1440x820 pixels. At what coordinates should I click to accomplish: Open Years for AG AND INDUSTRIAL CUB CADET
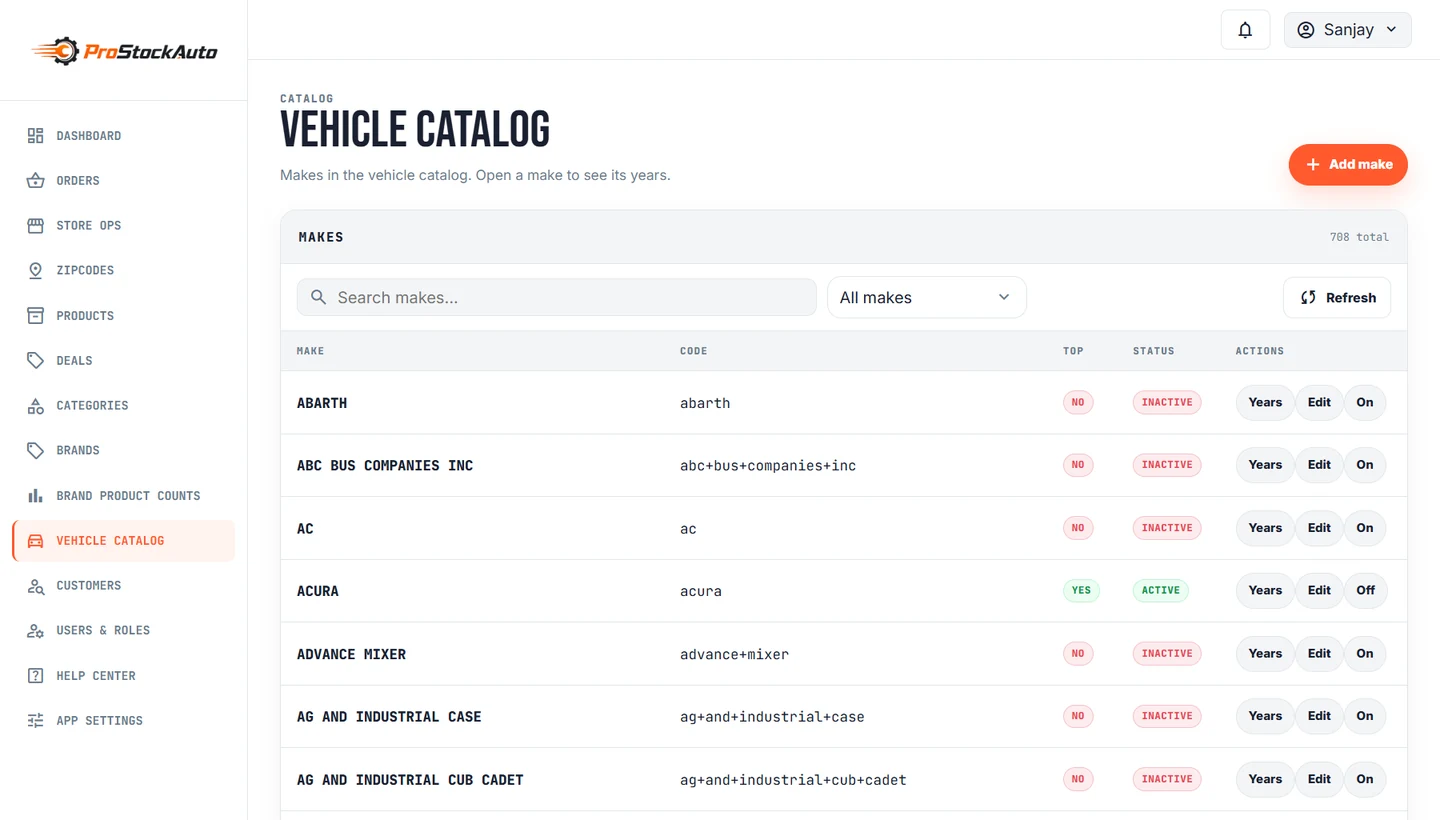tap(1265, 779)
